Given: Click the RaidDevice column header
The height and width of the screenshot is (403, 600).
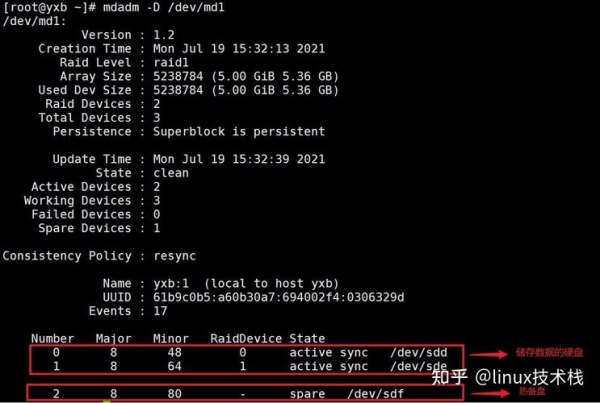Looking at the screenshot, I should click(x=246, y=338).
